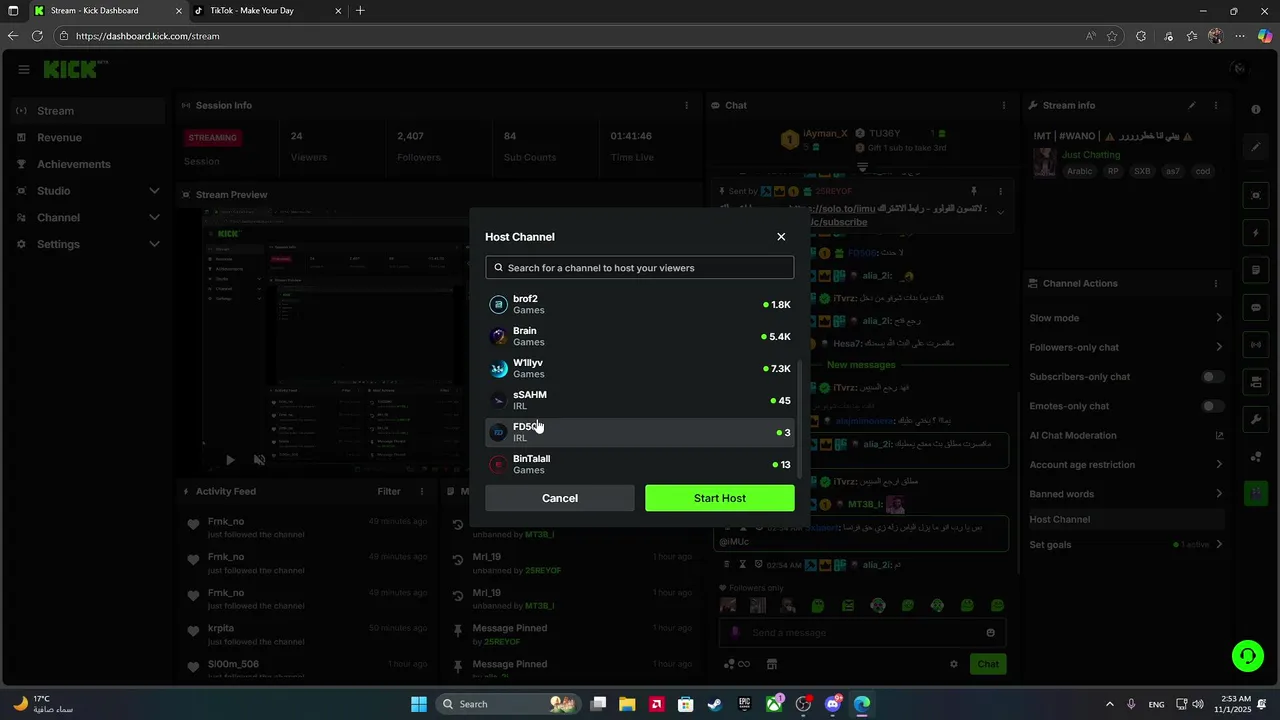Expand Banned words settings

(x=1219, y=494)
